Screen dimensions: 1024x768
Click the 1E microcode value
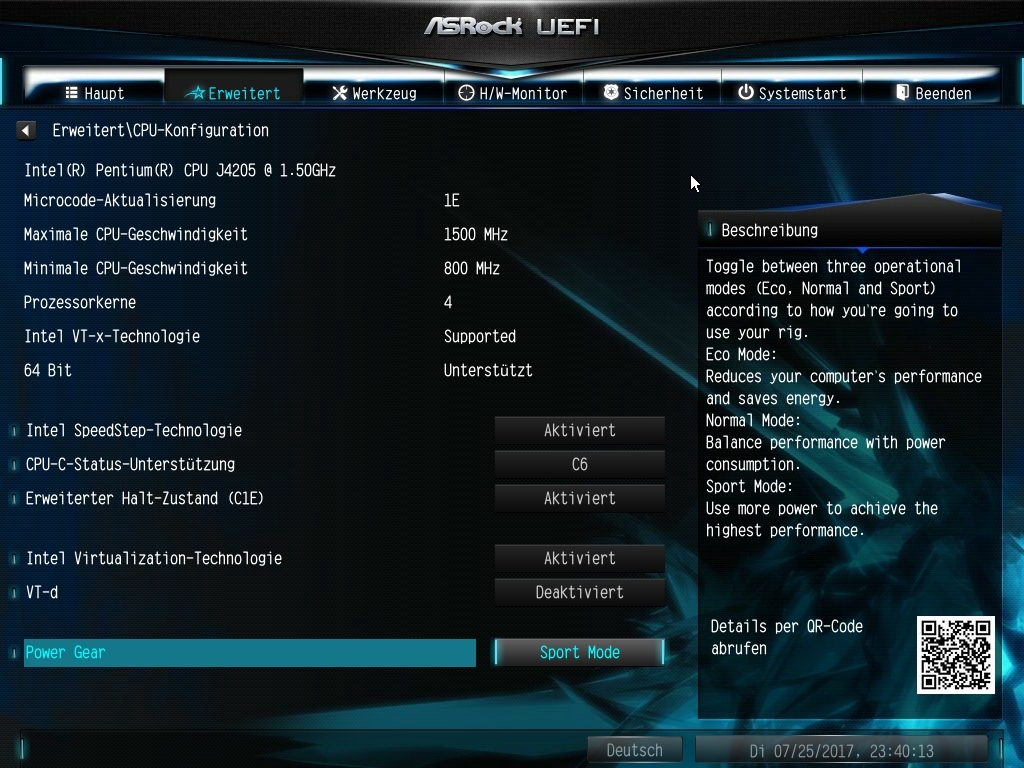click(x=451, y=200)
